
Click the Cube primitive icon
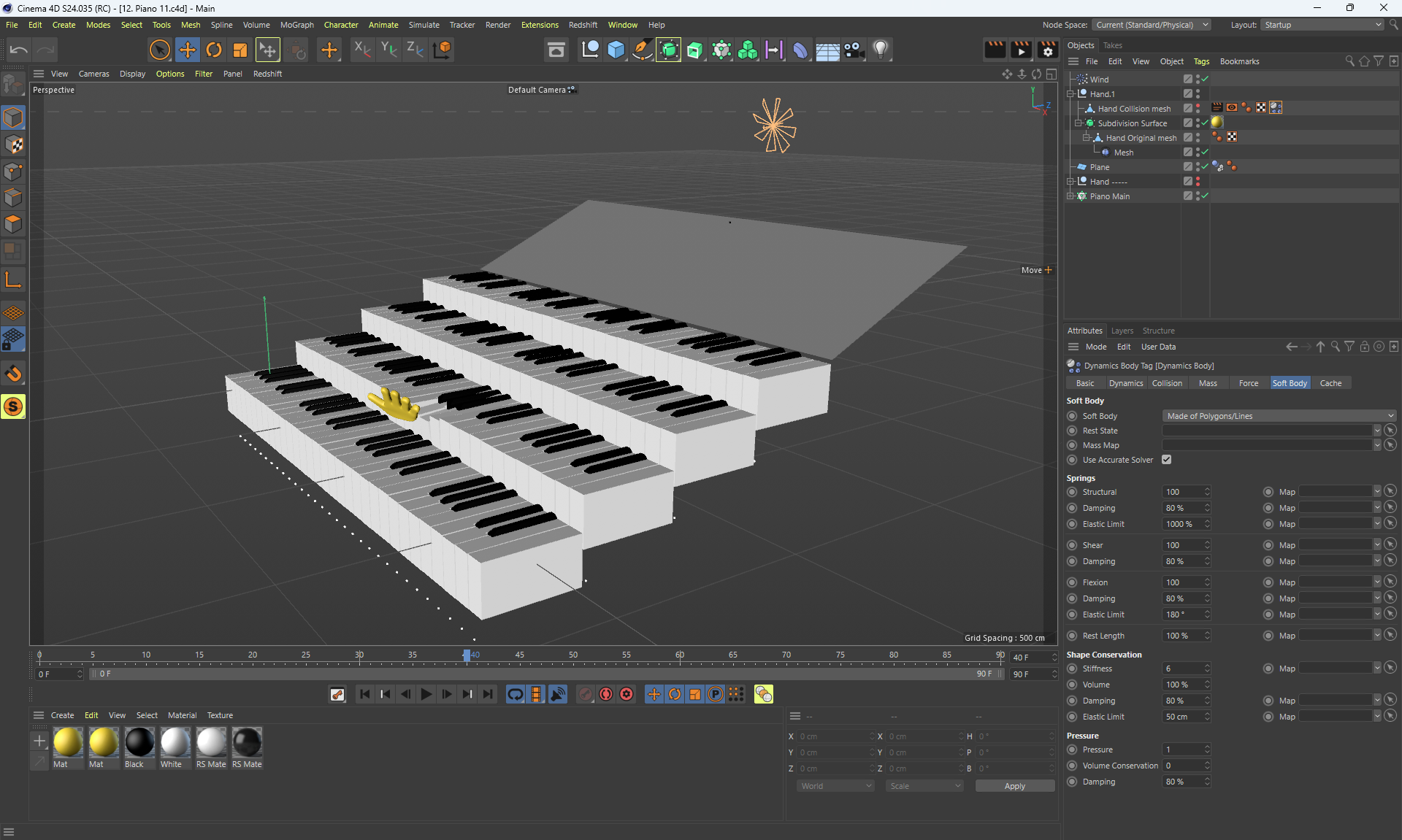[x=616, y=50]
